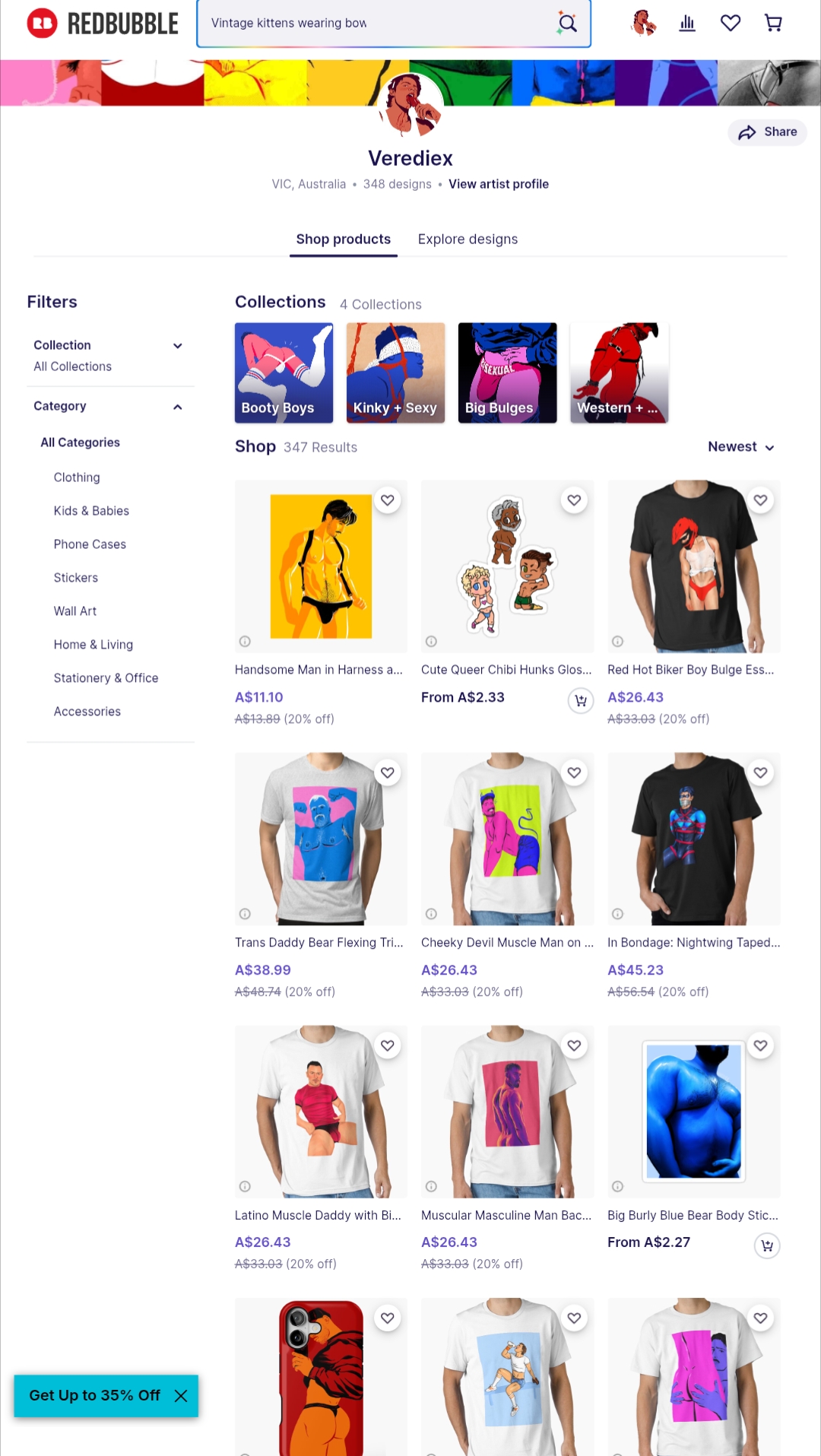The image size is (821, 1456).
Task: Open the Booty Boys collection thumbnail
Action: tap(284, 373)
